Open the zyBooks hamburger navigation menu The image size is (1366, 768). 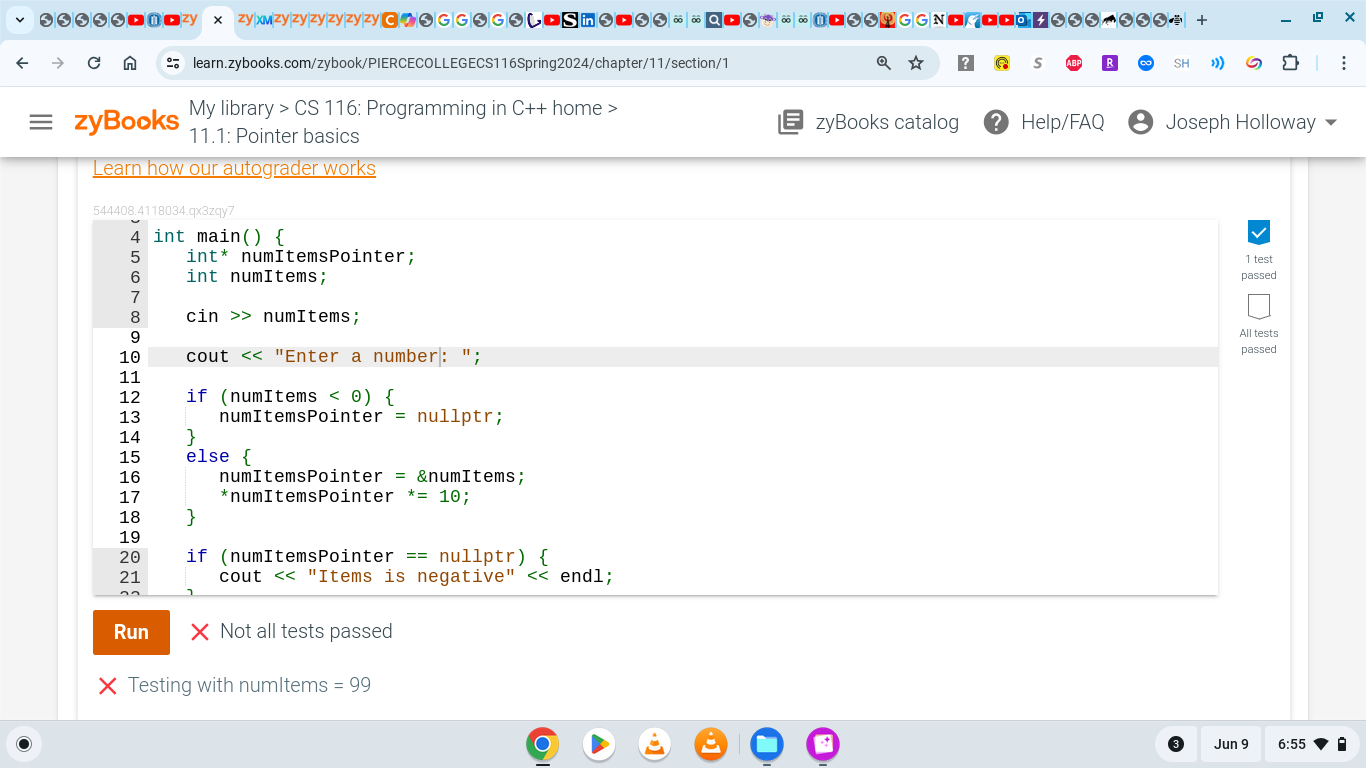(x=41, y=122)
